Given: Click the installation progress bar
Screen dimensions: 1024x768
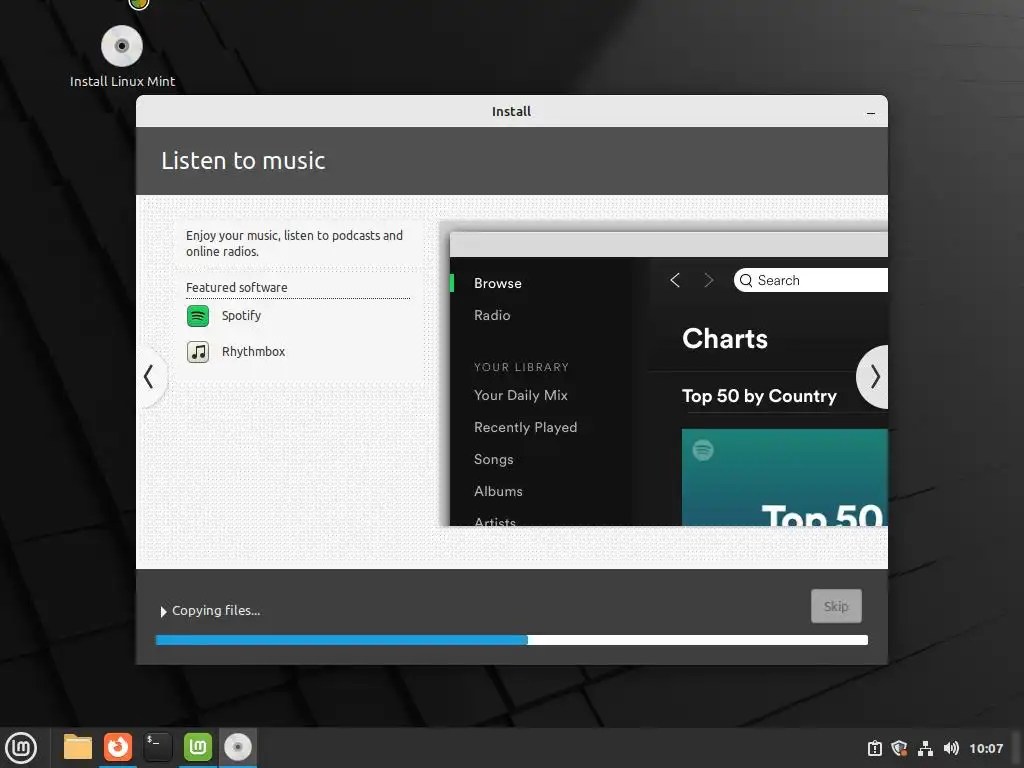Looking at the screenshot, I should click(512, 640).
